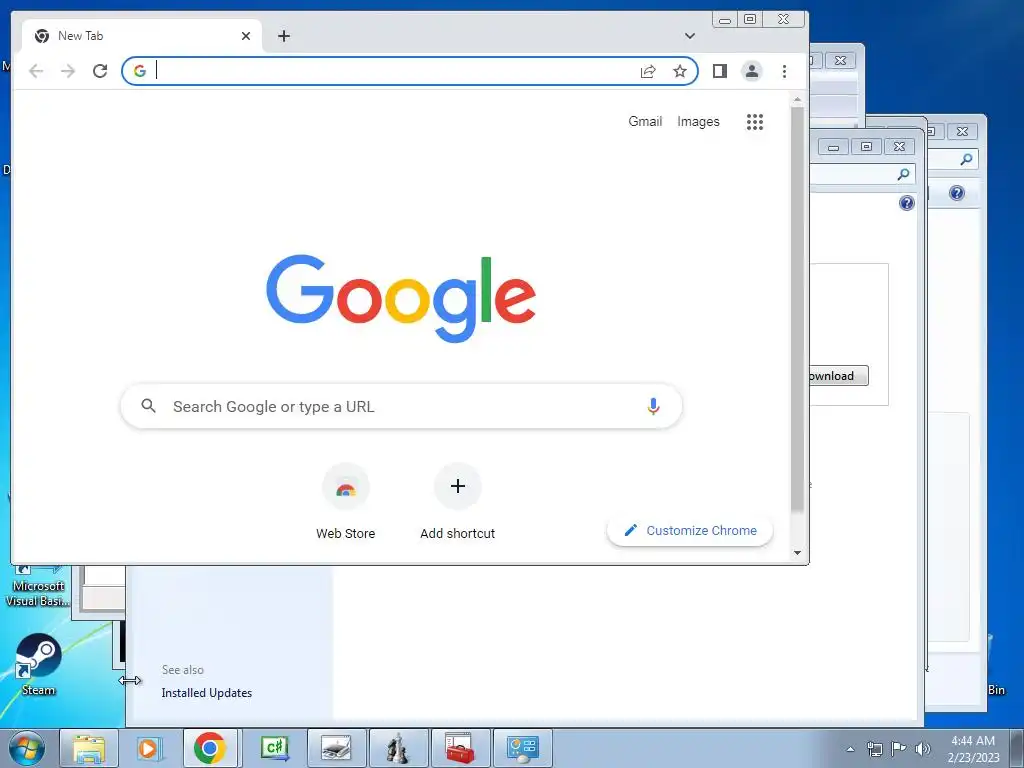Open the clock showing 4:44 AM
1024x768 pixels.
coord(973,749)
